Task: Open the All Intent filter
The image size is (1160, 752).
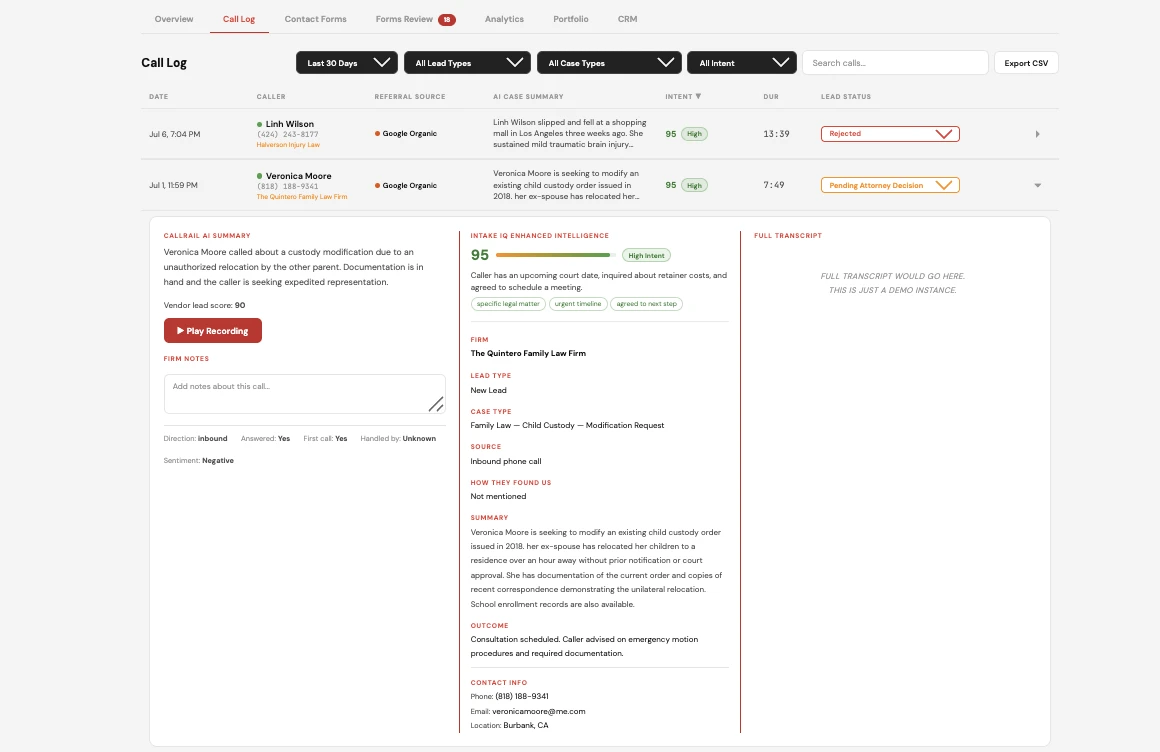Action: coord(742,63)
